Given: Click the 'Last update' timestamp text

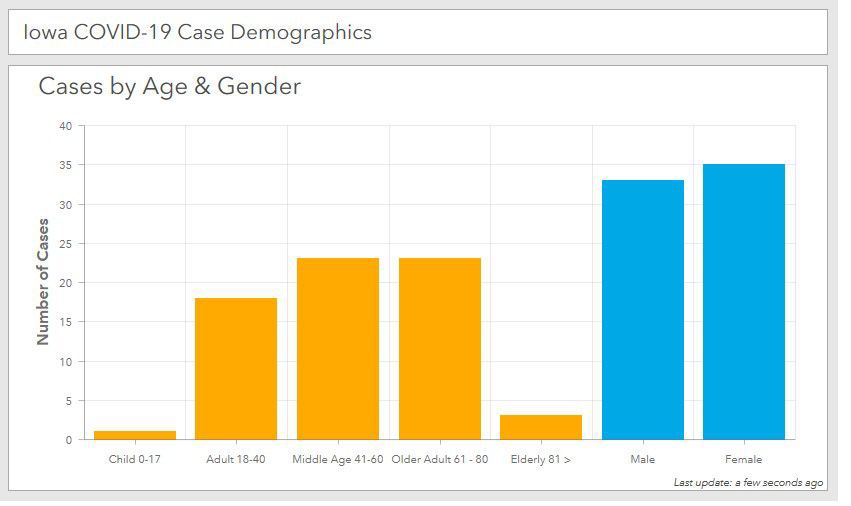Looking at the screenshot, I should 748,483.
